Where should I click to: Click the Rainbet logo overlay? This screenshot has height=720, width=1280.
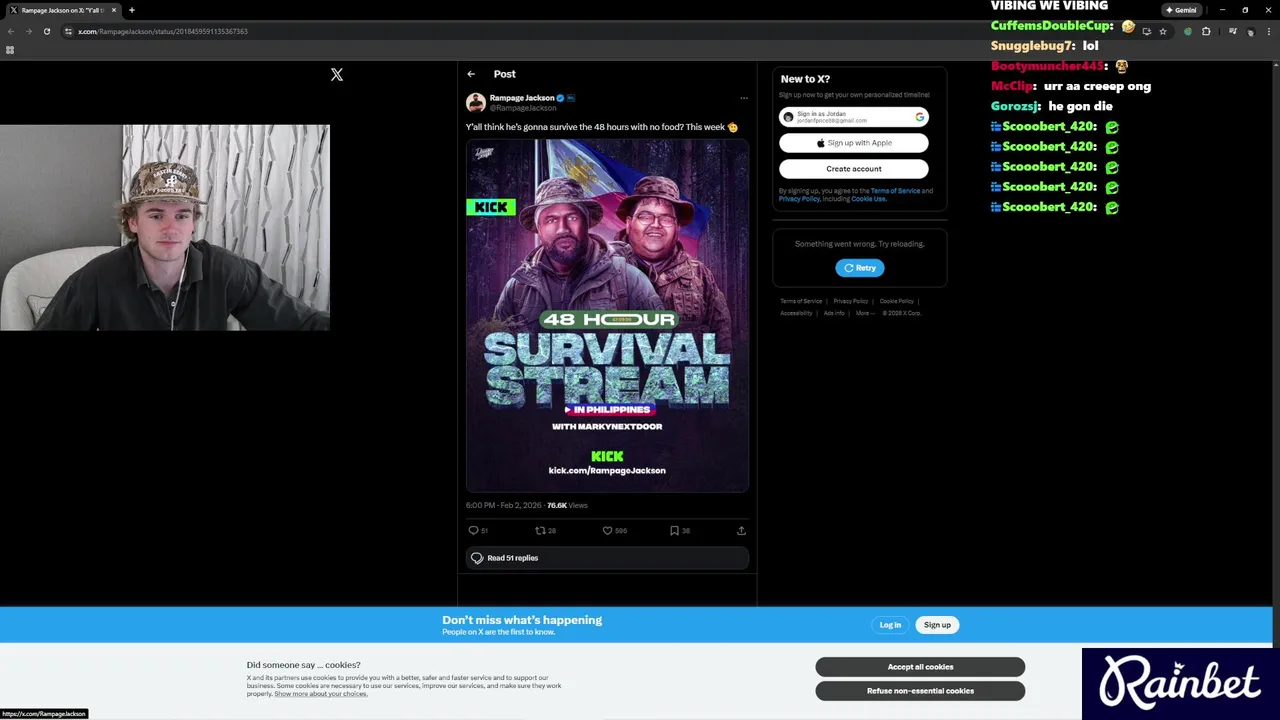point(1180,684)
